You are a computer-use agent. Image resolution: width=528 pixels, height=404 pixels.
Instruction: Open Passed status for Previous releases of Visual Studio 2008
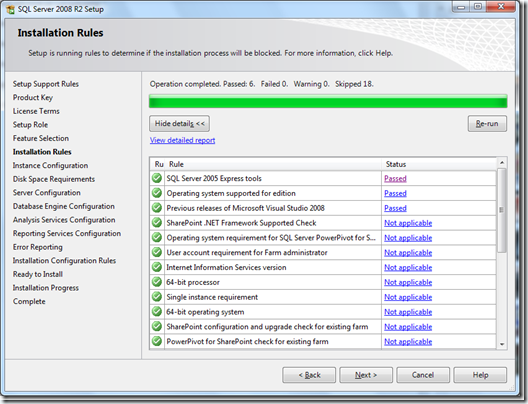pos(395,208)
